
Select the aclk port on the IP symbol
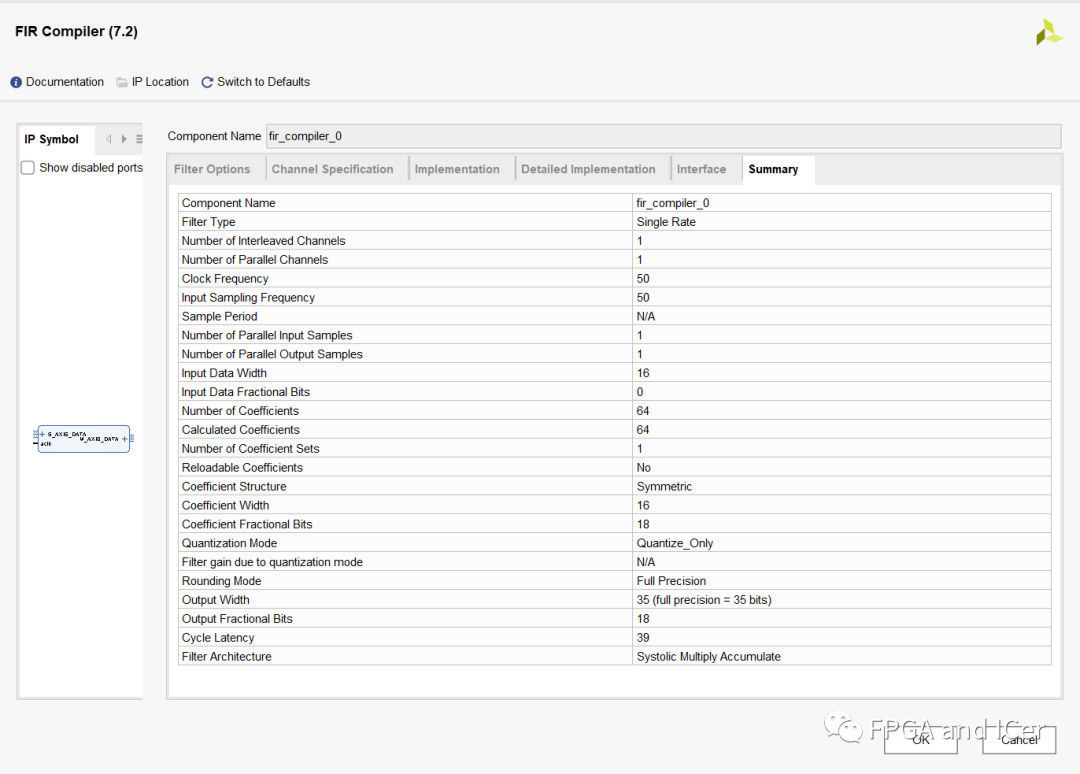pyautogui.click(x=45, y=444)
